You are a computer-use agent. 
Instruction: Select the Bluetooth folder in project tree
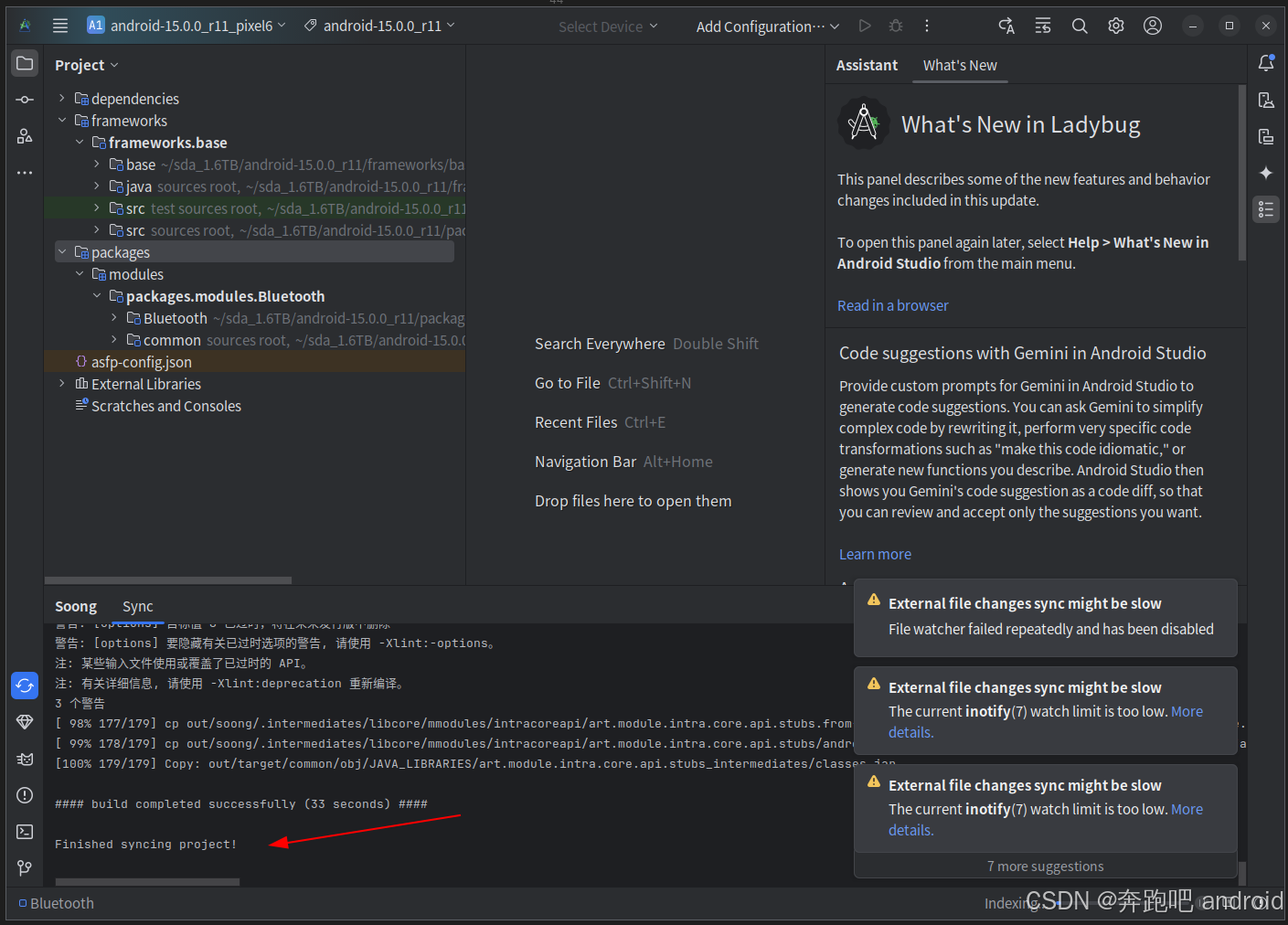point(176,318)
